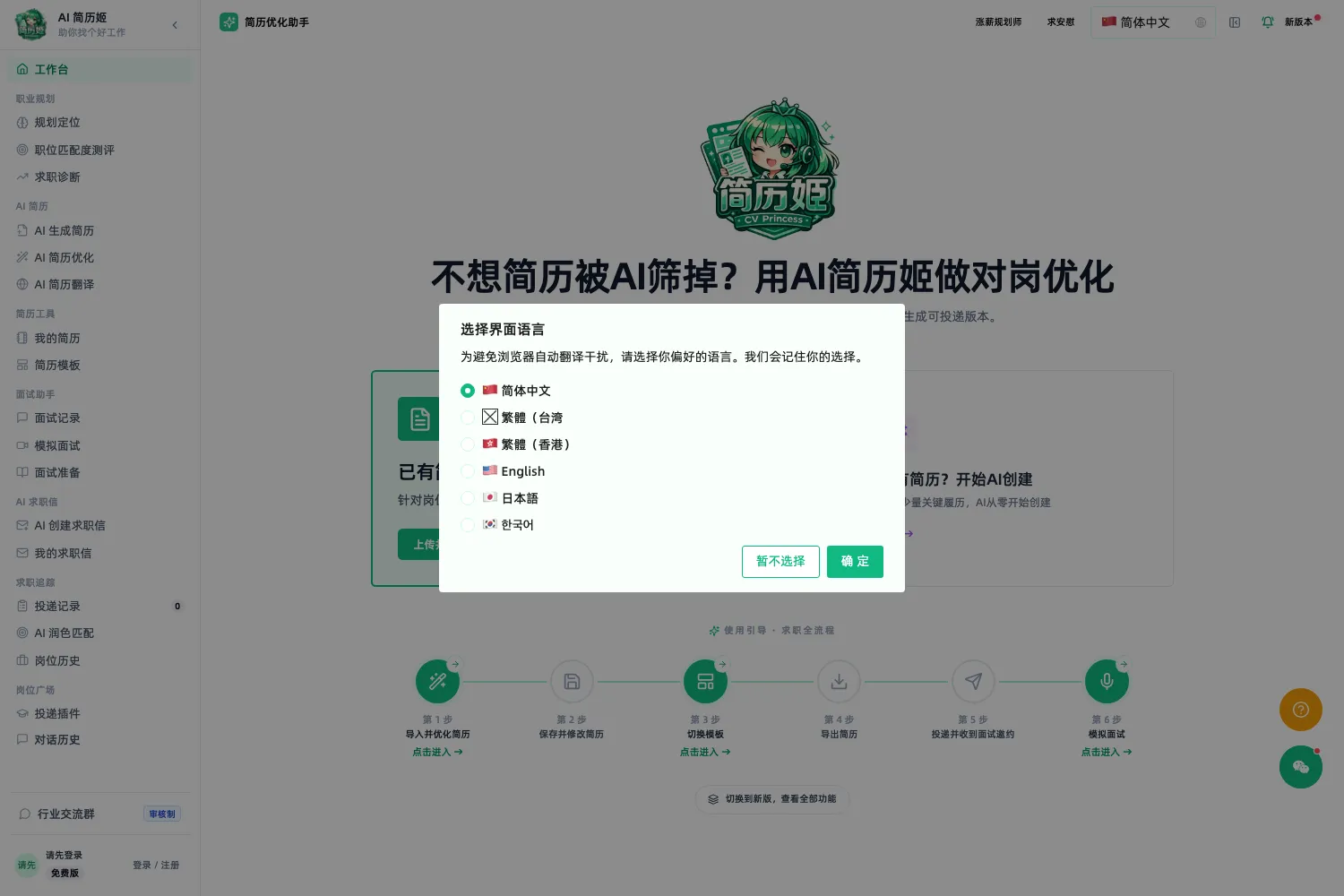Viewport: 1344px width, 896px height.
Task: Select English language radio option
Action: pos(468,471)
